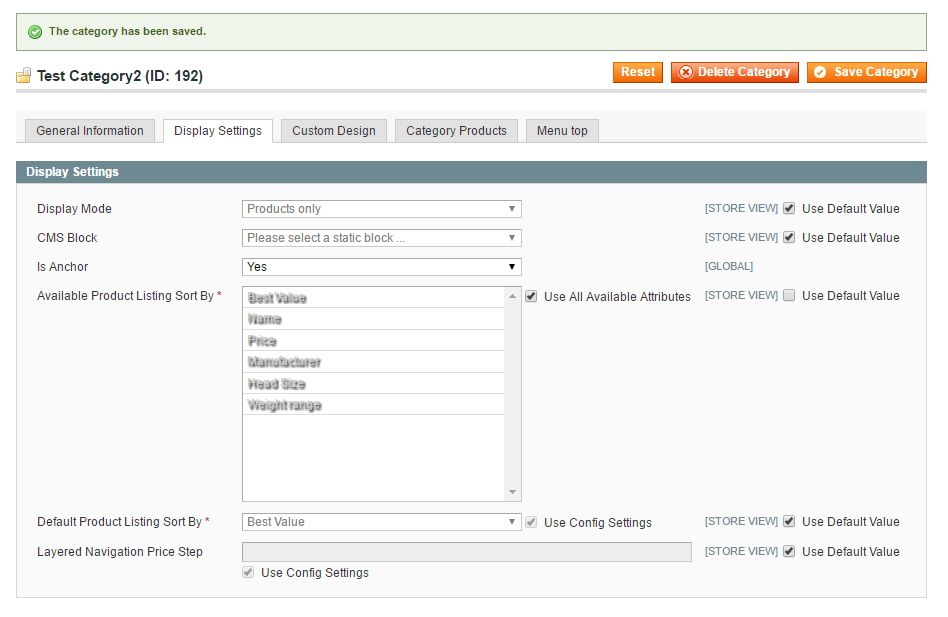The width and height of the screenshot is (948, 617).
Task: Click the Save Category button
Action: pyautogui.click(x=866, y=72)
